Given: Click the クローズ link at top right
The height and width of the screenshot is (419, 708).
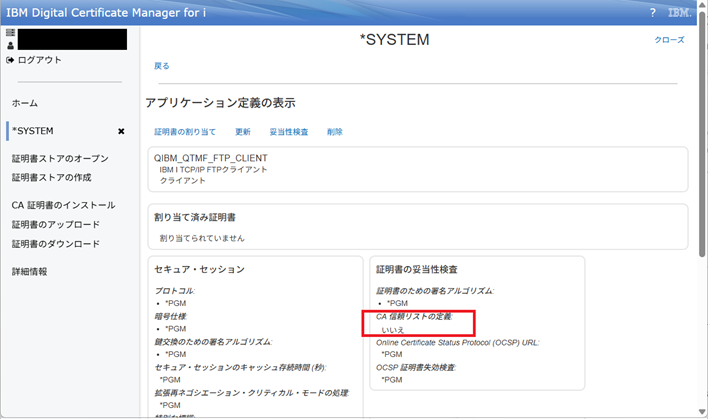Looking at the screenshot, I should tap(669, 40).
